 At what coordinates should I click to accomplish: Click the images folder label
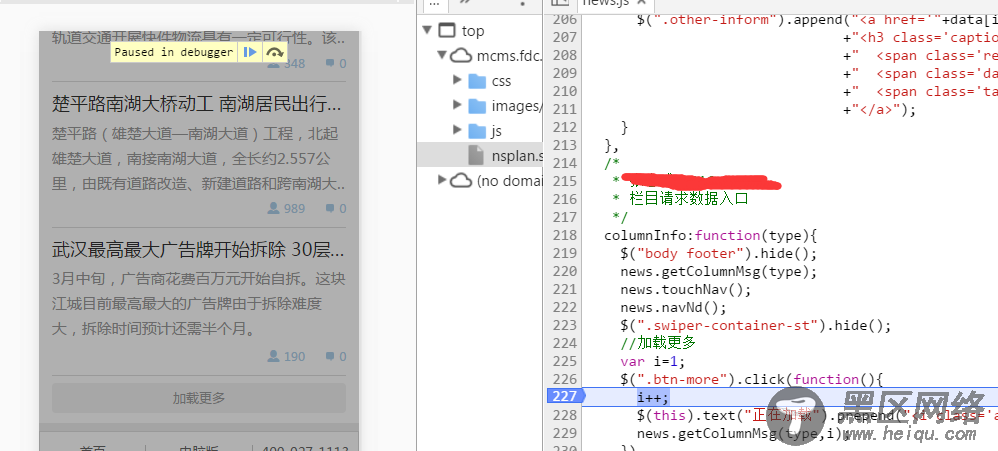tap(517, 106)
